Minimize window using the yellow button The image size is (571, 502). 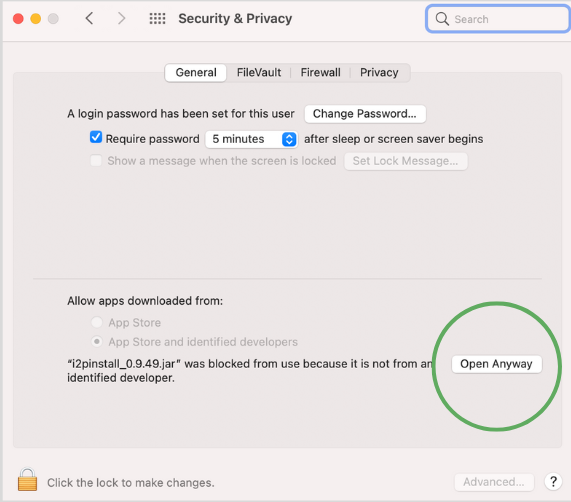(x=36, y=19)
